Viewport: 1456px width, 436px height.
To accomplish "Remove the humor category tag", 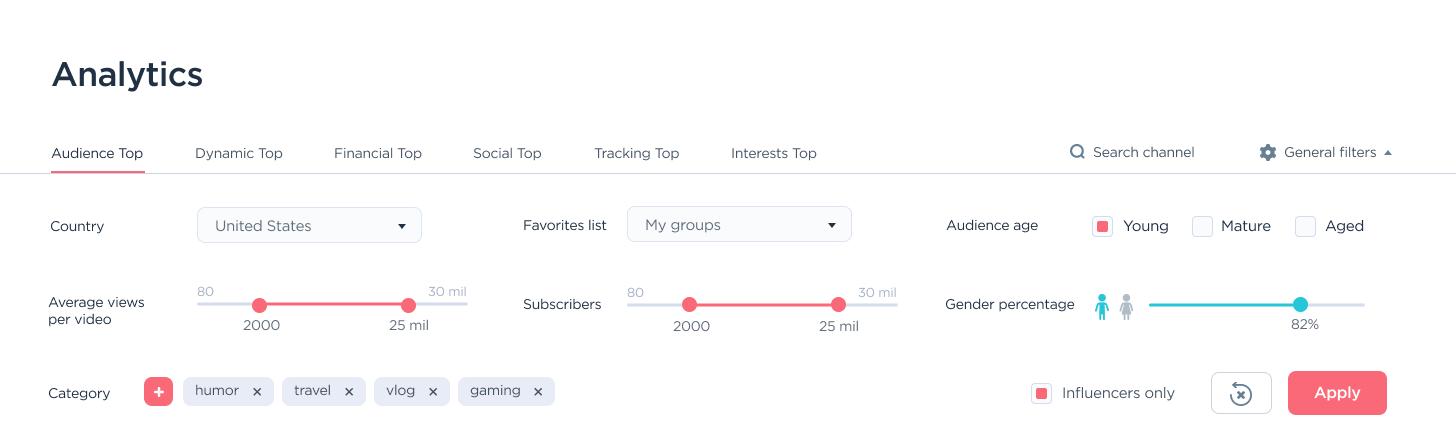I will (257, 392).
